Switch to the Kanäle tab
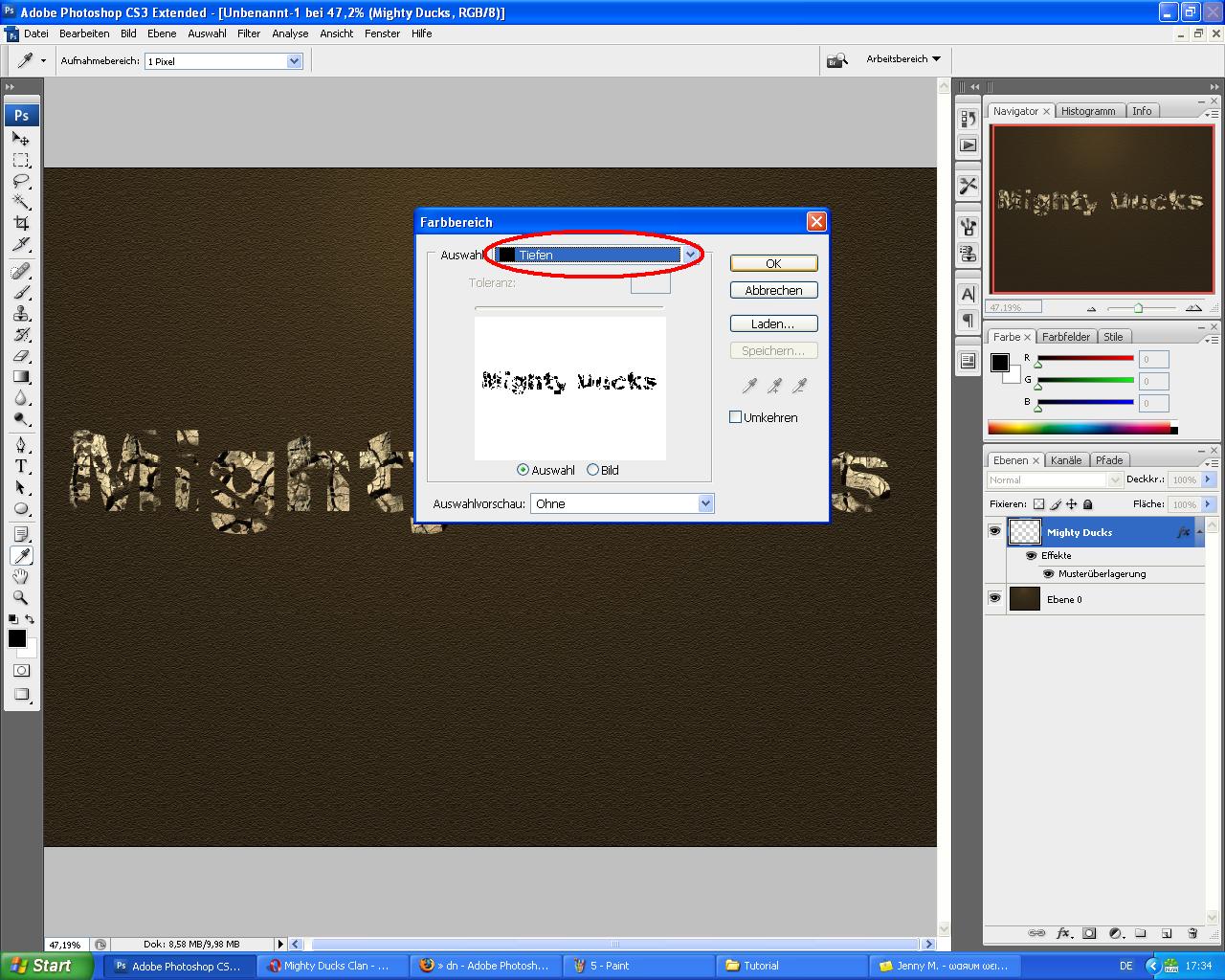The image size is (1225, 980). [x=1065, y=460]
